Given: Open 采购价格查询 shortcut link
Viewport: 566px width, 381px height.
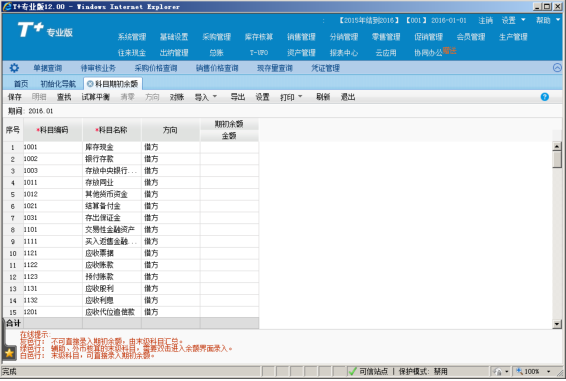Looking at the screenshot, I should point(156,68).
